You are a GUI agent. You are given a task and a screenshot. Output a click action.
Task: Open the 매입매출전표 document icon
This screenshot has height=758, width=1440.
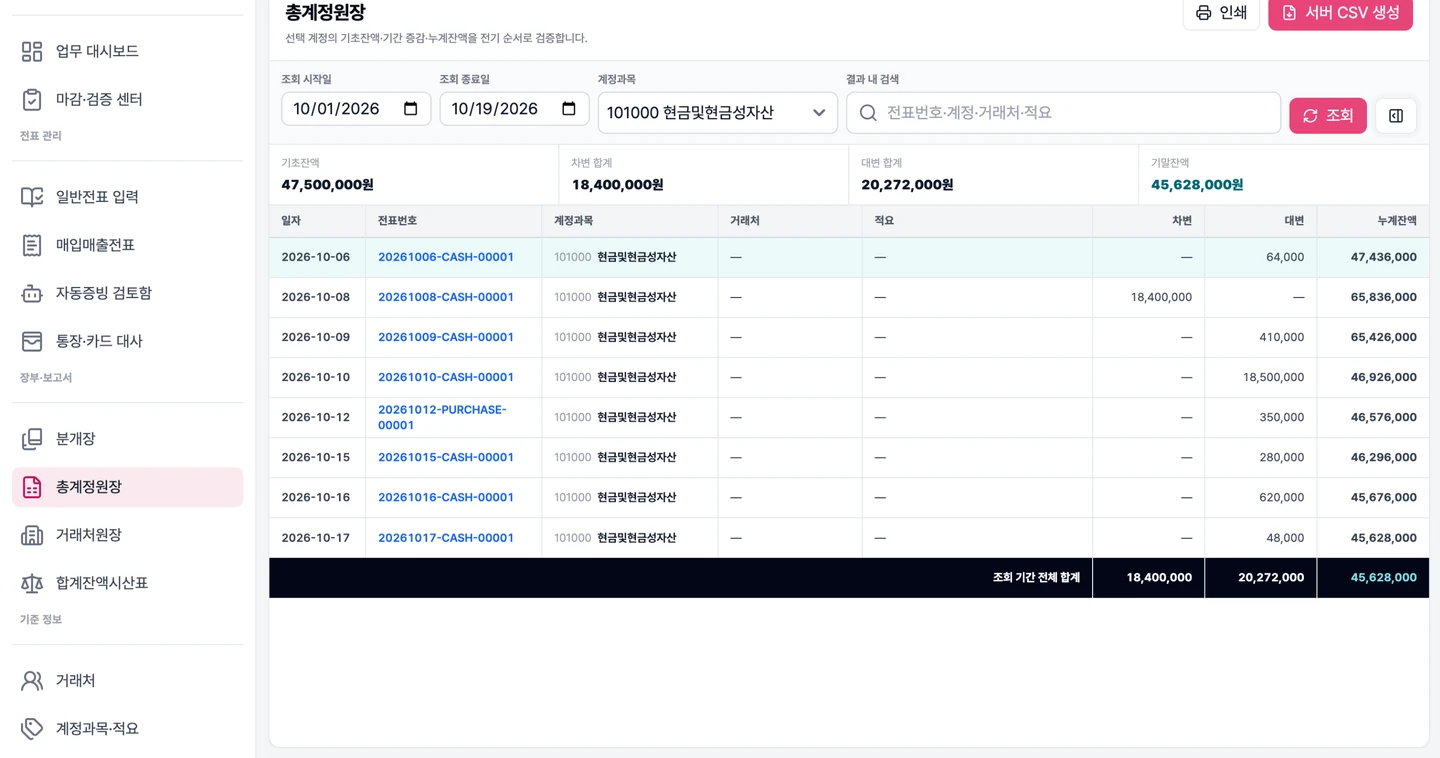tap(32, 245)
